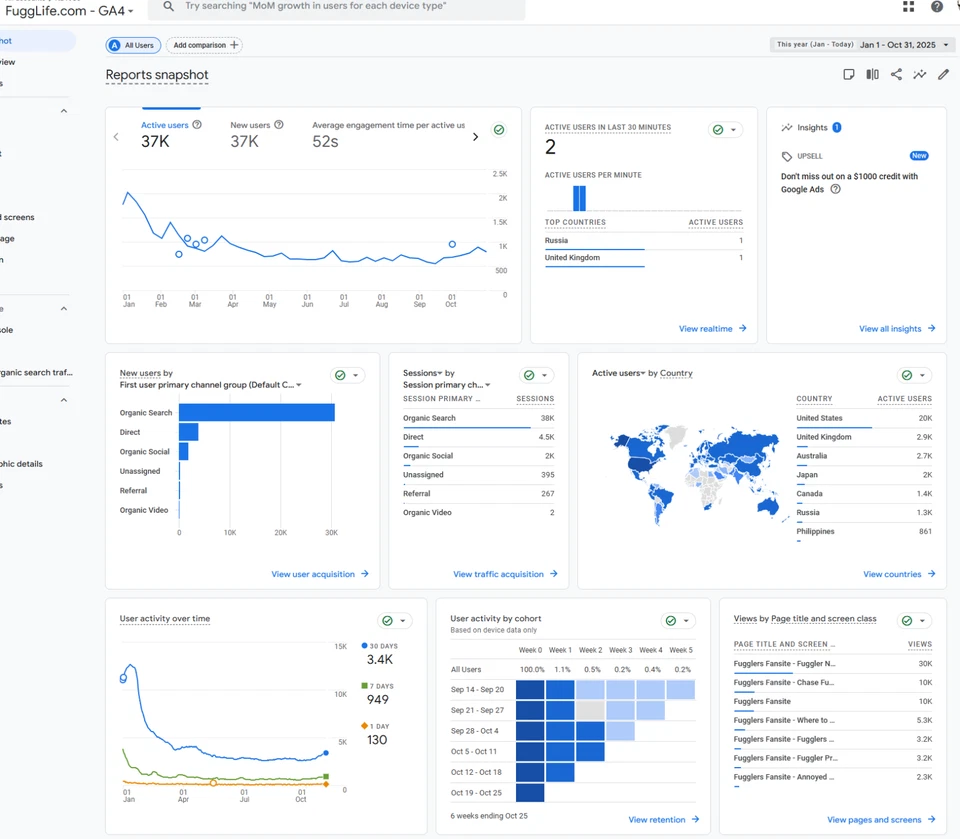This screenshot has width=960, height=839.
Task: Open the Google apps grid icon
Action: click(x=908, y=7)
